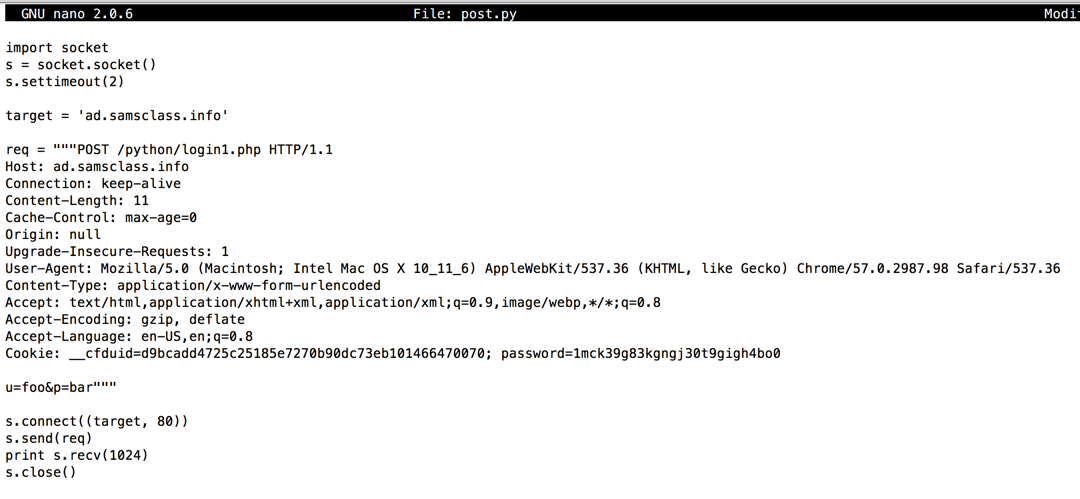The image size is (1080, 499).
Task: Place cursor on 's = socket.socket()' line
Action: [x=81, y=64]
